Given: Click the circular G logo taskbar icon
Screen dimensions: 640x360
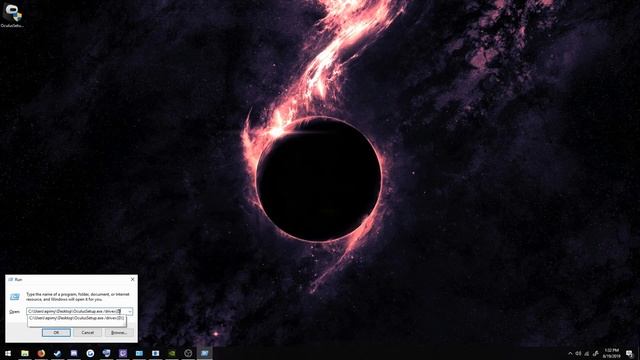Looking at the screenshot, I should click(x=90, y=353).
